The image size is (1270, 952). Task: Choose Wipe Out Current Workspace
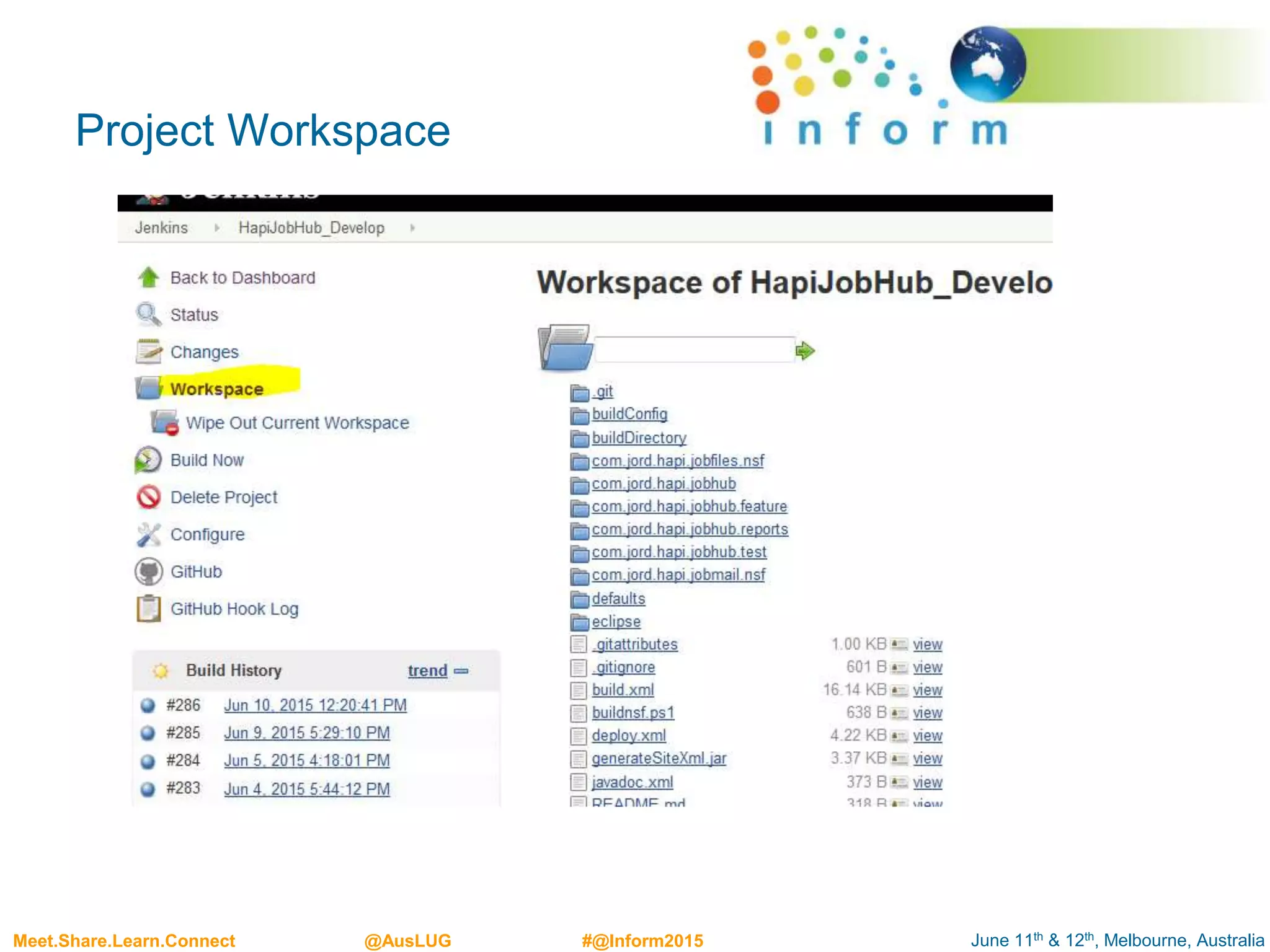297,423
